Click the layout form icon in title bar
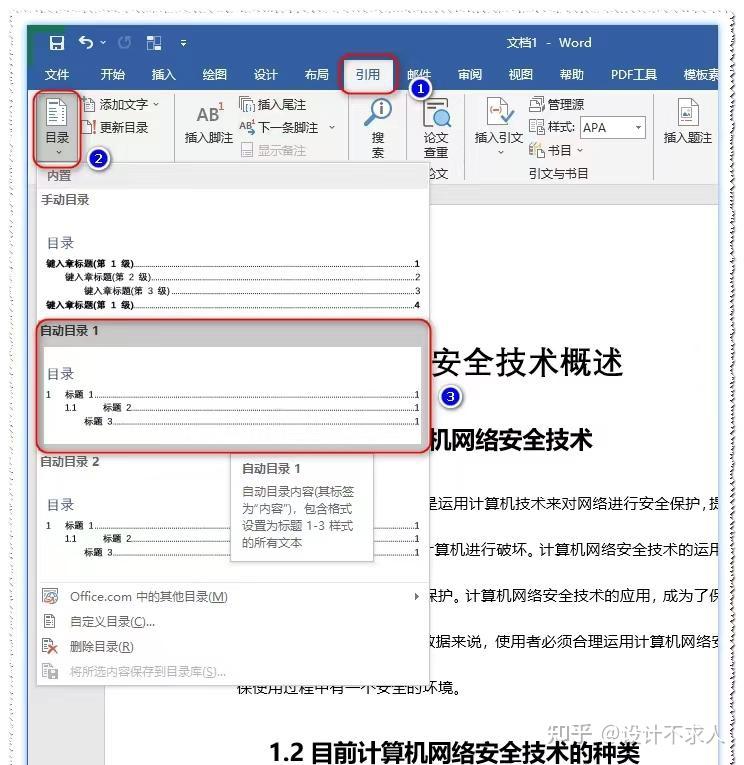 point(154,43)
